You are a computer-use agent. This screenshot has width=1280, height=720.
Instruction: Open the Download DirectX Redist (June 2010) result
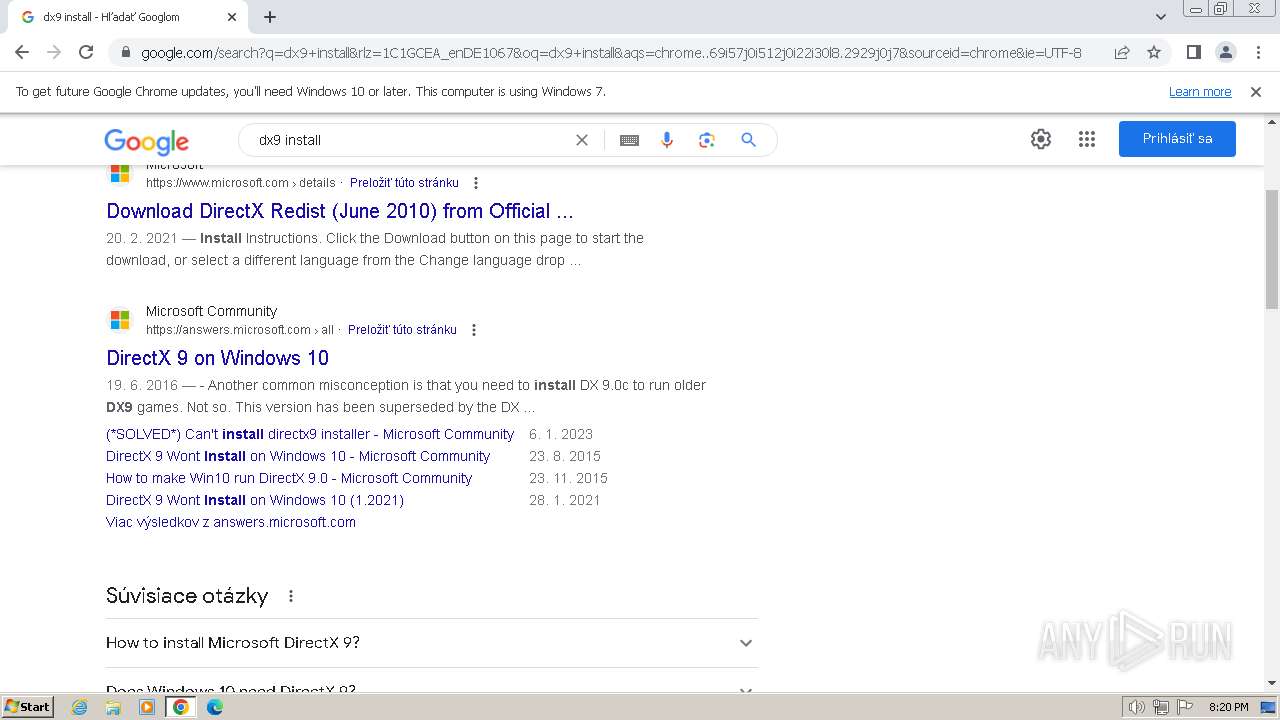click(340, 211)
